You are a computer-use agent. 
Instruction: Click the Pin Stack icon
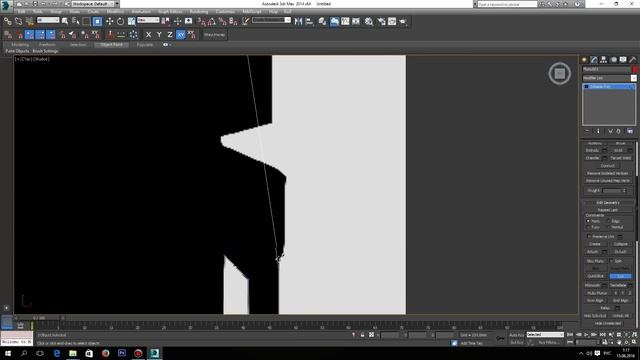pos(587,131)
